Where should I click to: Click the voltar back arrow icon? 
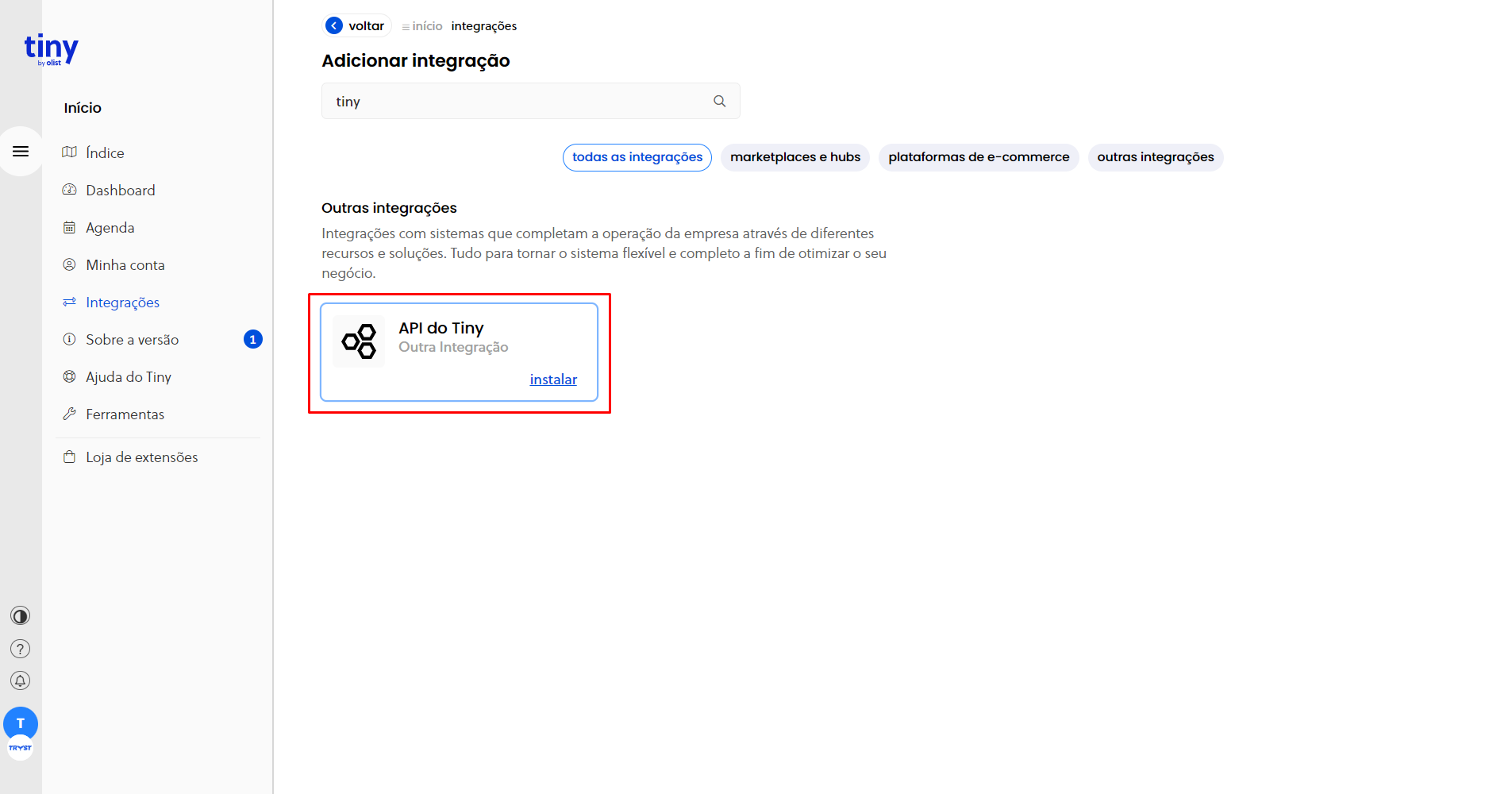tap(335, 26)
